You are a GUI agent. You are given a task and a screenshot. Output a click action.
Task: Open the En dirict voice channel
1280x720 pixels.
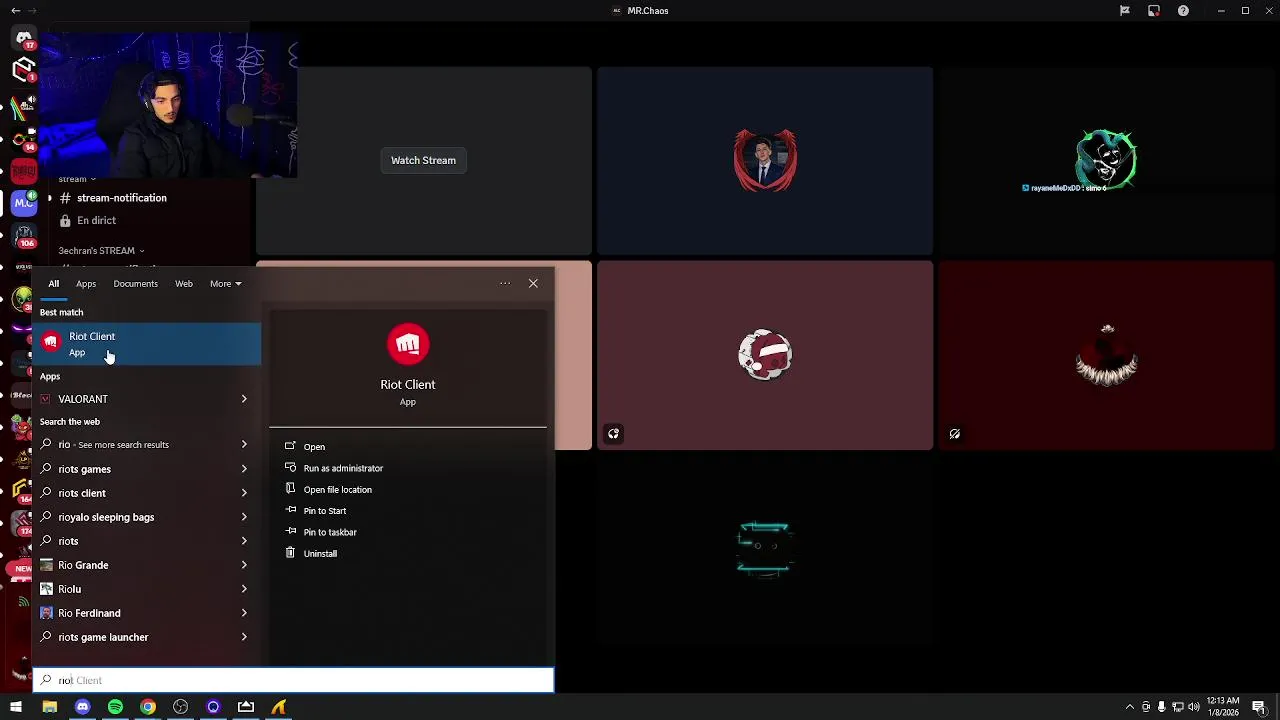click(x=97, y=220)
